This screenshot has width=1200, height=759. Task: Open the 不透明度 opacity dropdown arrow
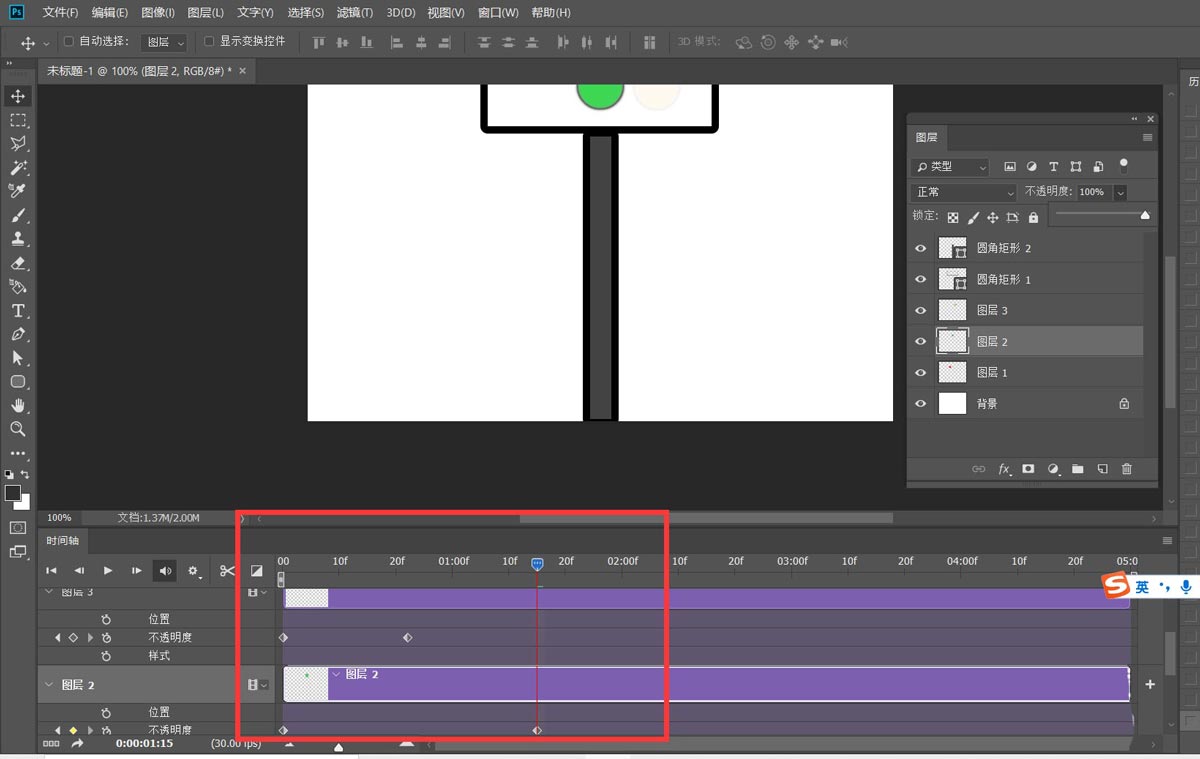coord(1120,192)
